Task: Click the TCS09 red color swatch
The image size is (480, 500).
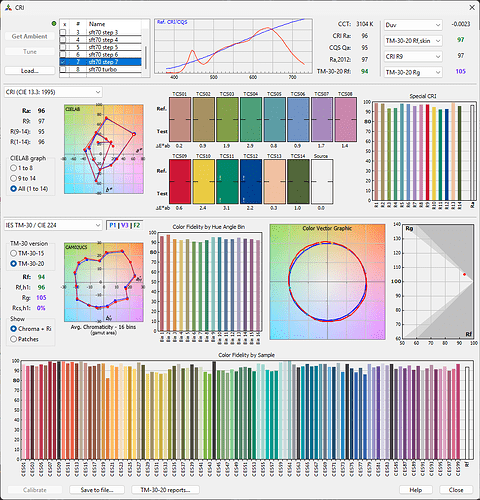Action: pos(180,182)
